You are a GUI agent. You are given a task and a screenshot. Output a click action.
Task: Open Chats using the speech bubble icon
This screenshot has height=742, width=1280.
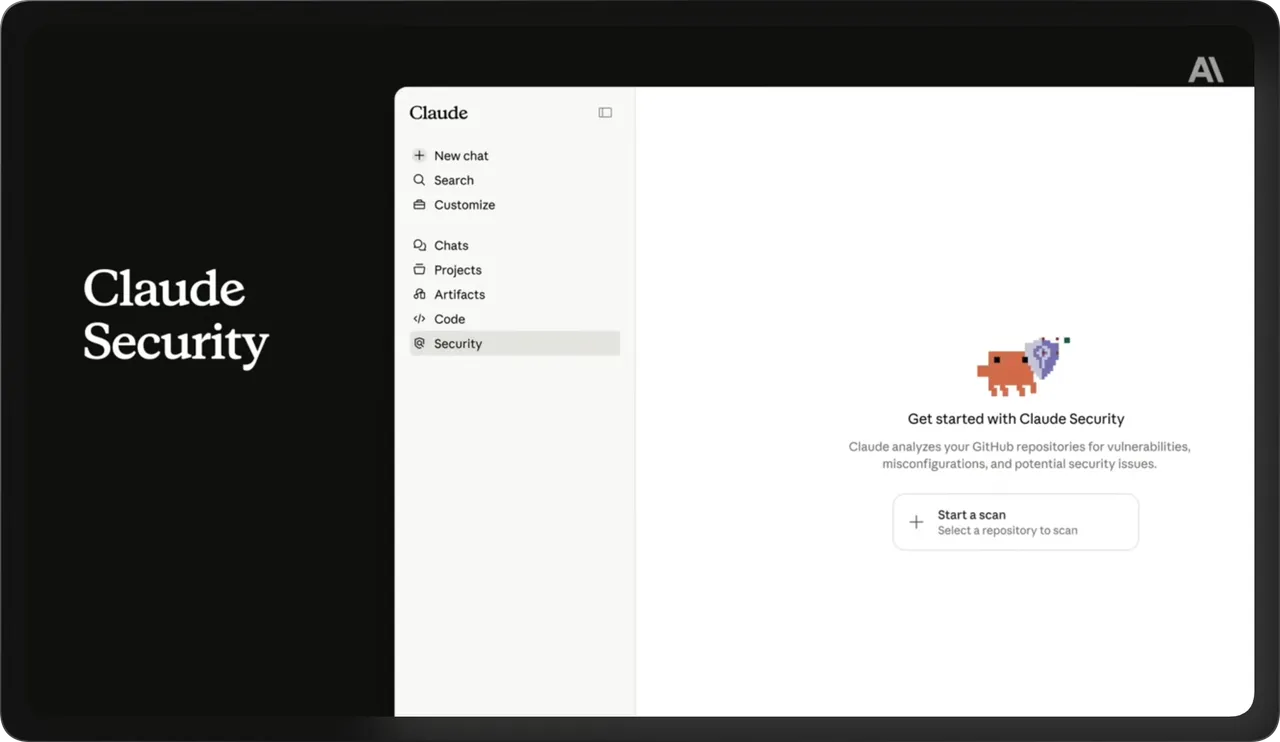[x=419, y=245]
